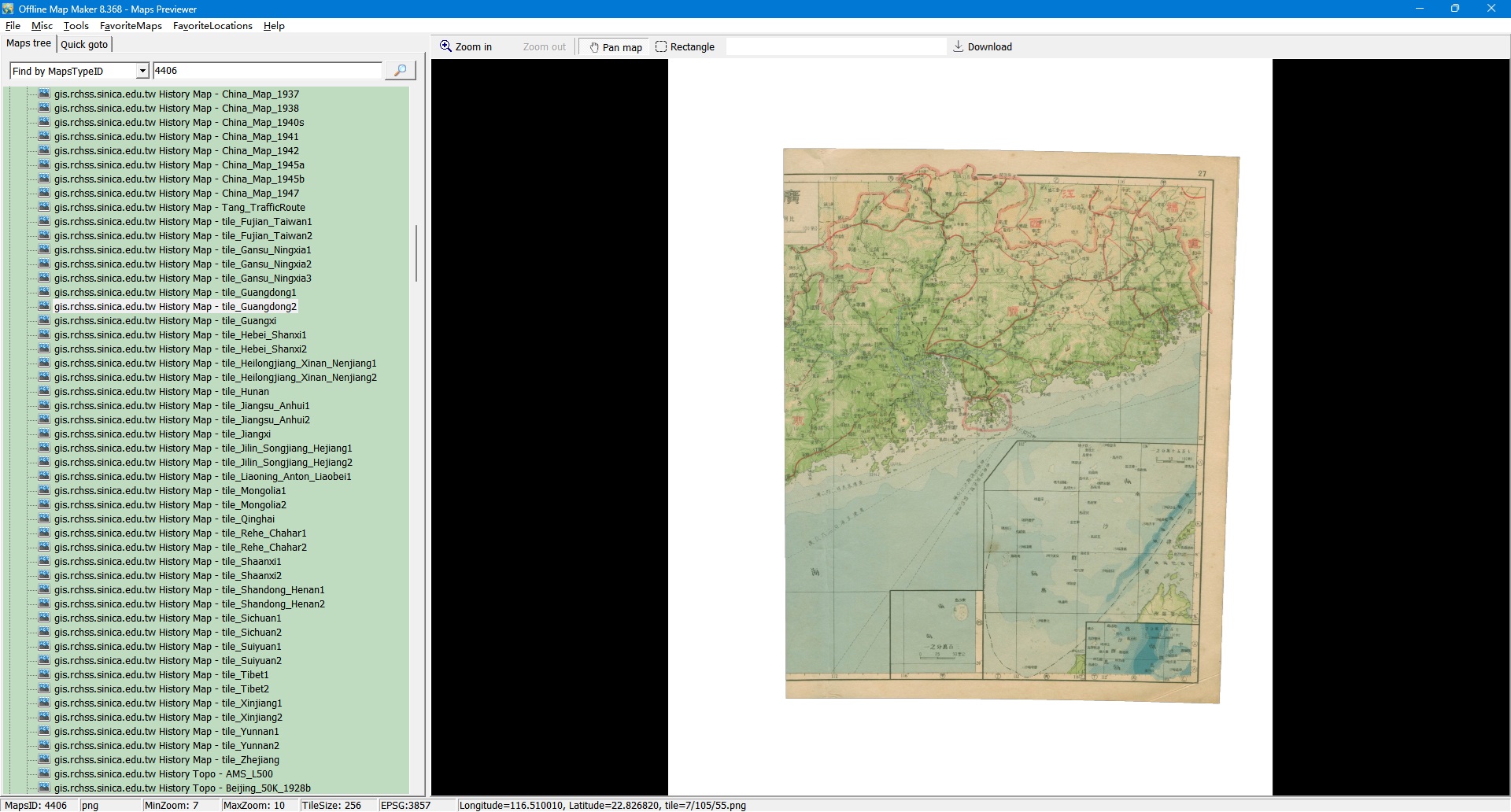1511x812 pixels.
Task: Open the File menu
Action: tap(13, 26)
